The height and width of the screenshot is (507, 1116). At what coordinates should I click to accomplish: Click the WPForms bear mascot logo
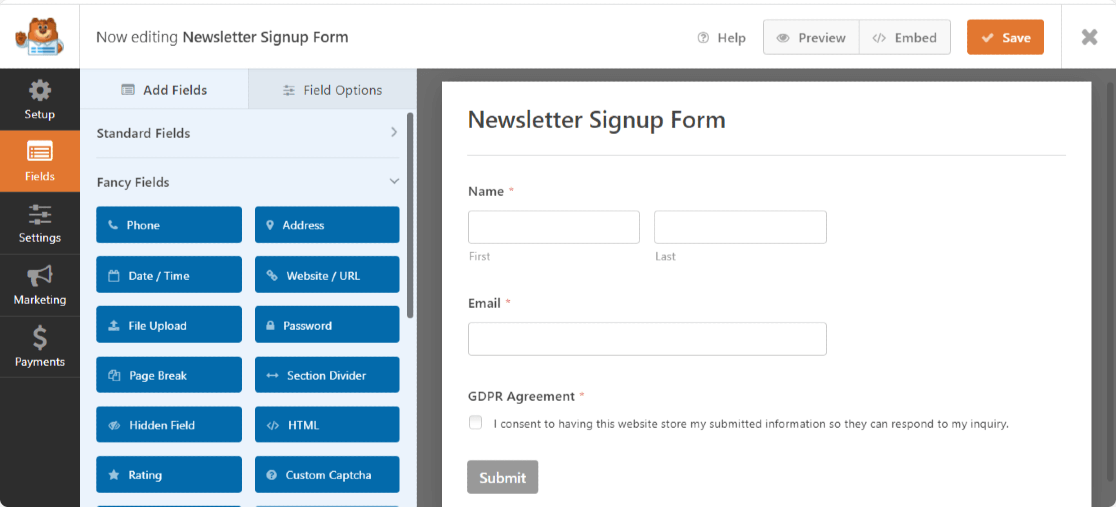point(40,37)
